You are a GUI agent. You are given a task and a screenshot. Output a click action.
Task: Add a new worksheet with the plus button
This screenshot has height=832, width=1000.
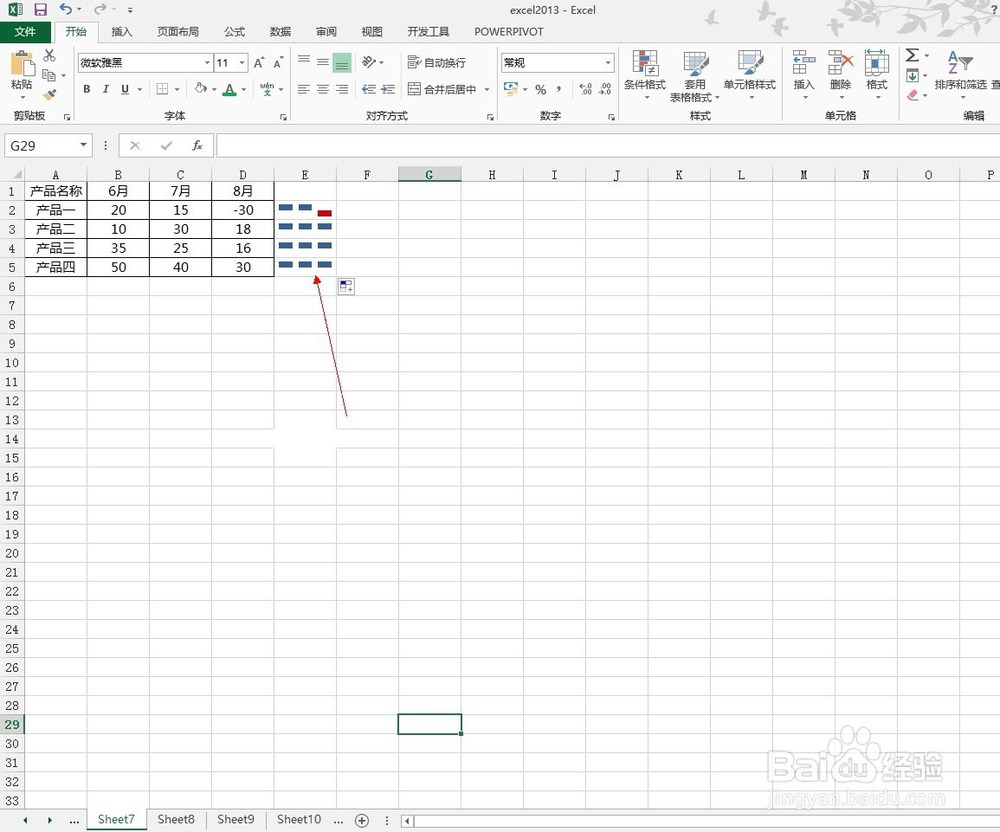(362, 819)
